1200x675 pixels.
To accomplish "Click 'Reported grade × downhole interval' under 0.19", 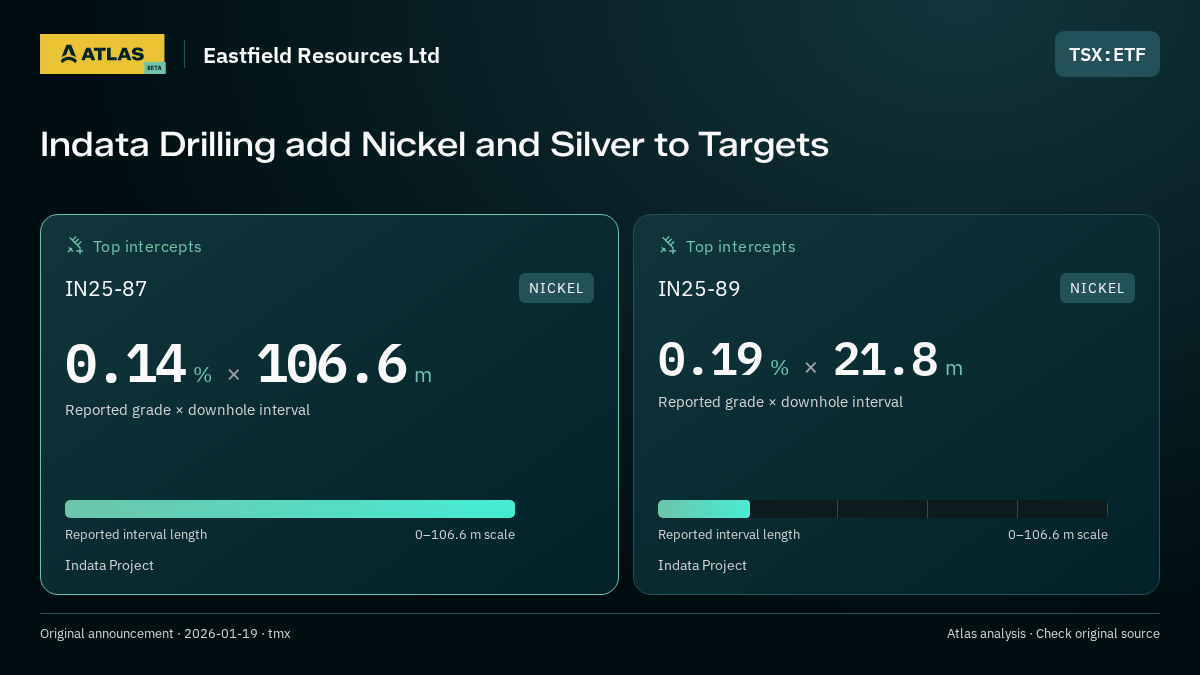I will click(x=780, y=402).
